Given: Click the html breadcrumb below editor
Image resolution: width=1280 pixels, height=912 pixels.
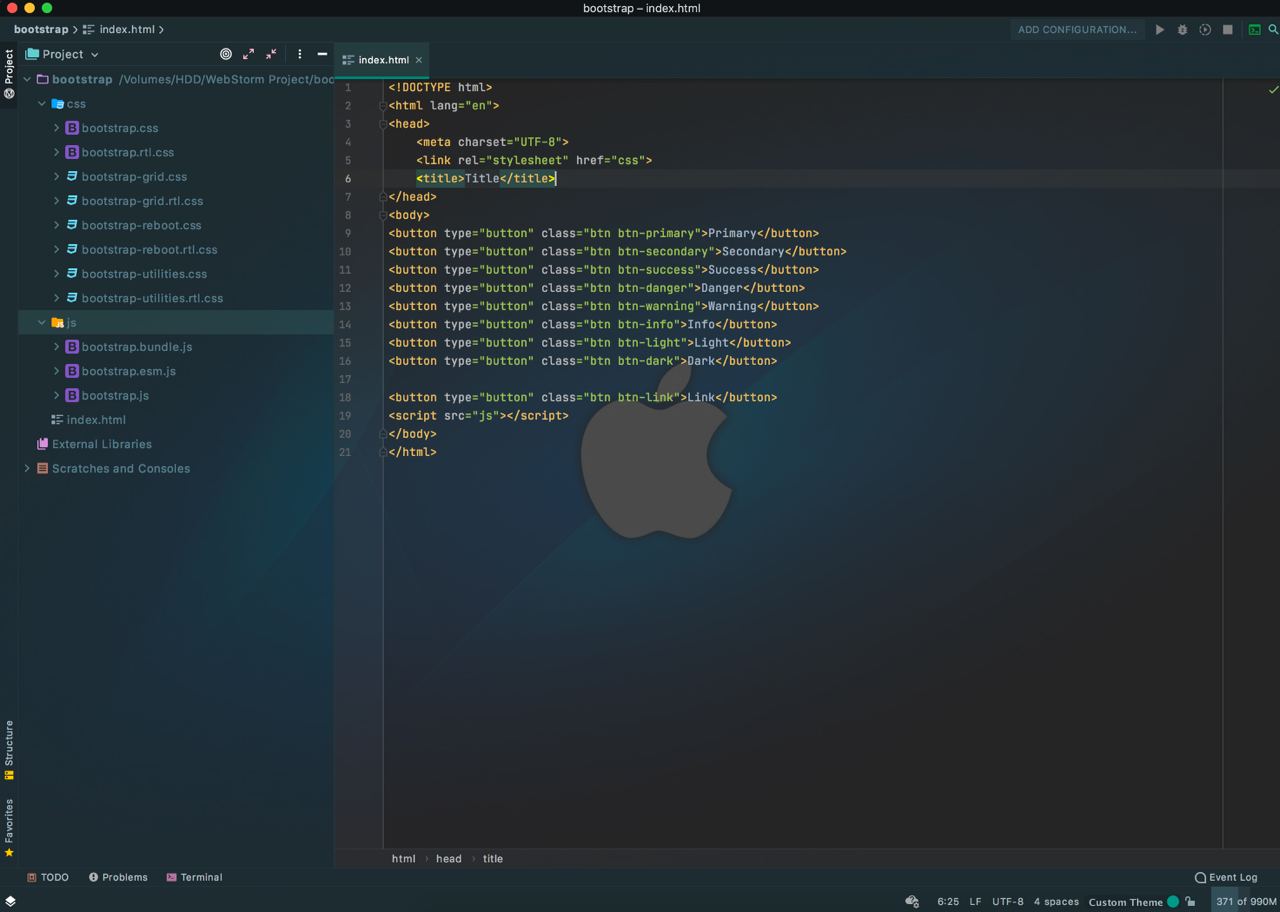Looking at the screenshot, I should pos(403,858).
